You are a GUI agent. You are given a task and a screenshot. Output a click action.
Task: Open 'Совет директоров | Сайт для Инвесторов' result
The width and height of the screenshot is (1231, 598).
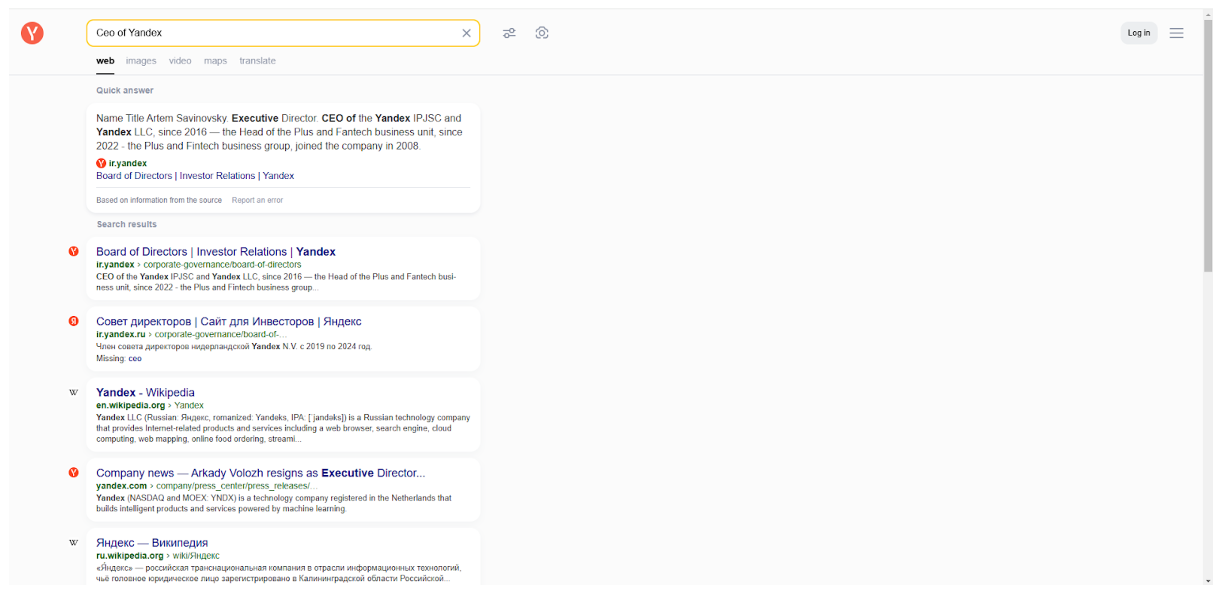(229, 322)
